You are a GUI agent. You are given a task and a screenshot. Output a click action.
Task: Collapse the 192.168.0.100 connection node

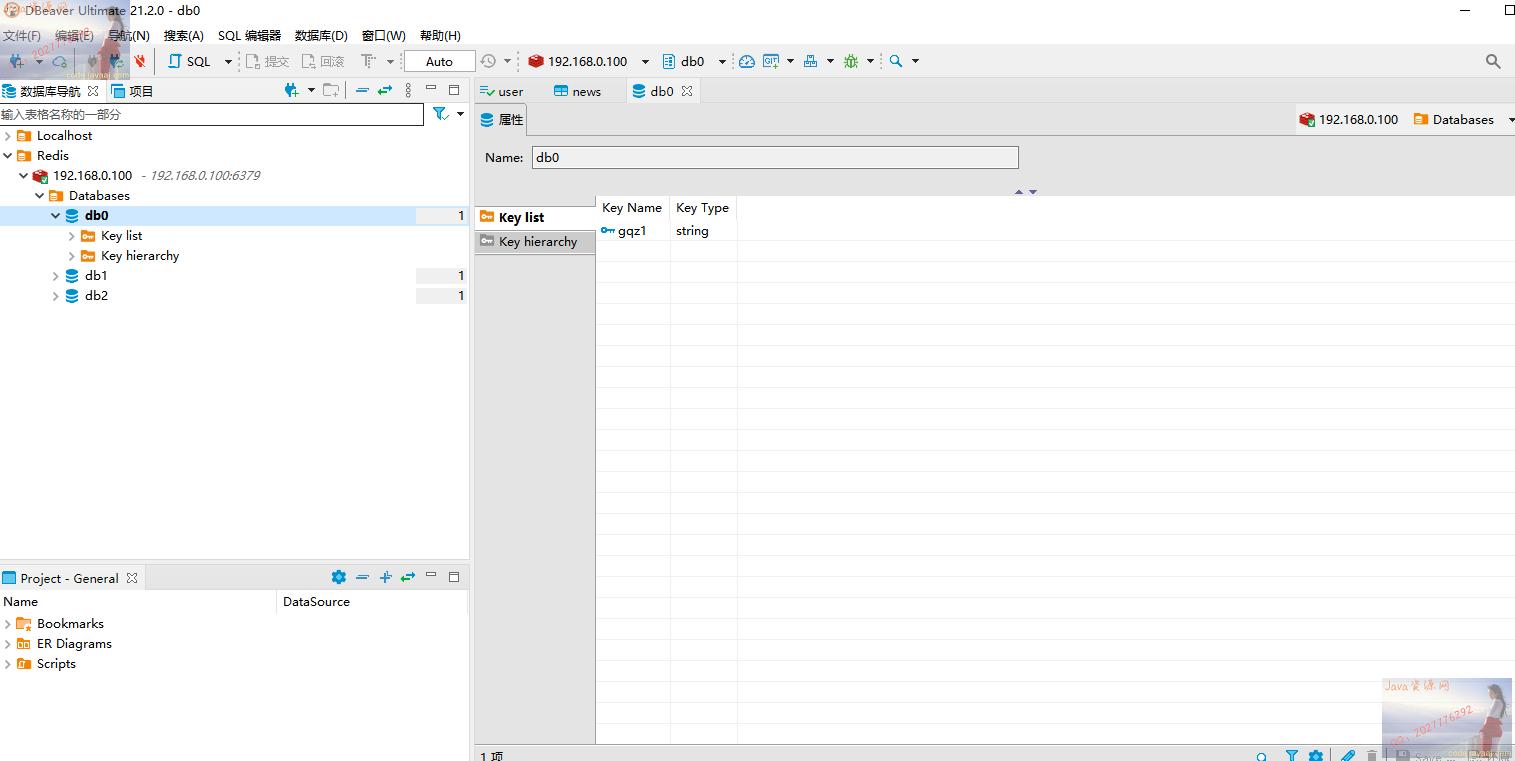[x=24, y=176]
